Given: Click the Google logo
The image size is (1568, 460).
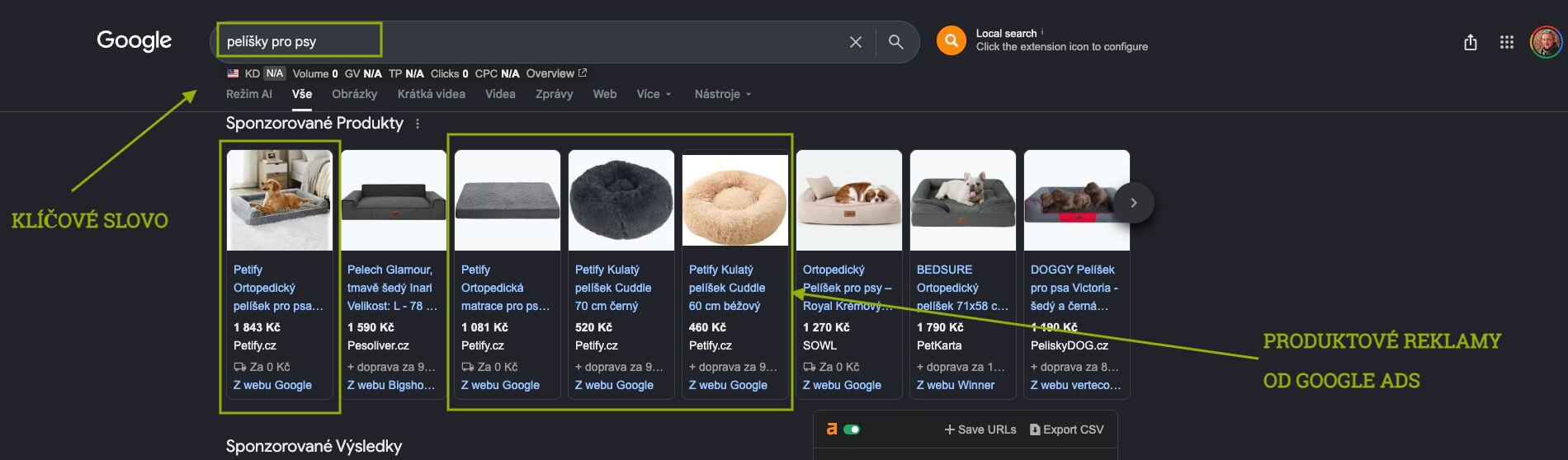Looking at the screenshot, I should click(135, 40).
